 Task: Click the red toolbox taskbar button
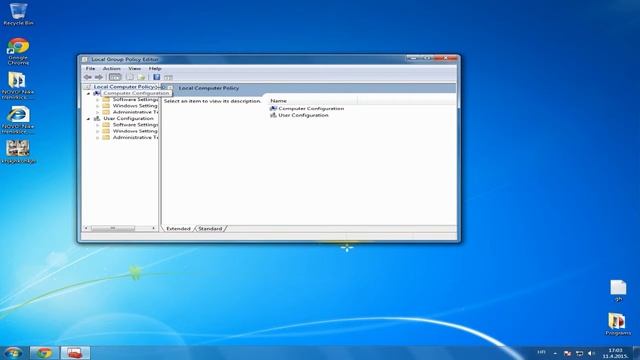pos(75,353)
